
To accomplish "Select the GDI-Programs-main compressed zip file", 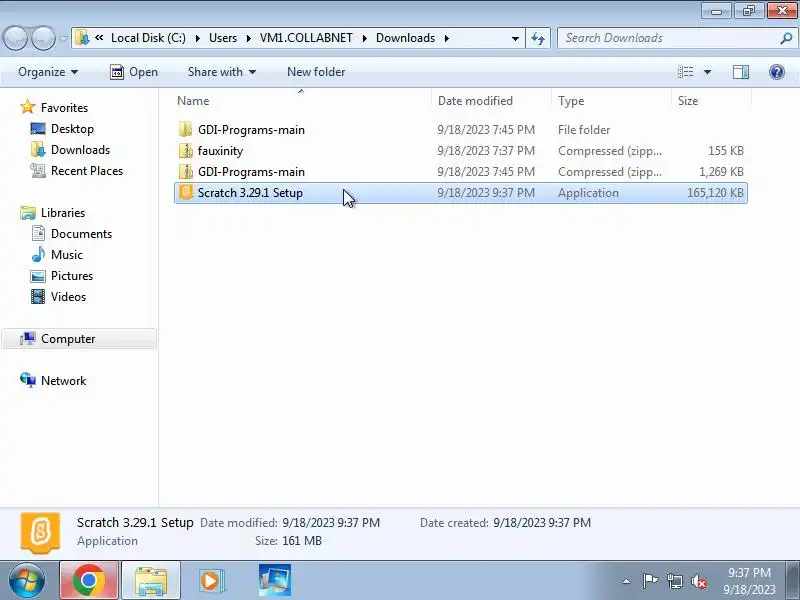I will coord(461,171).
